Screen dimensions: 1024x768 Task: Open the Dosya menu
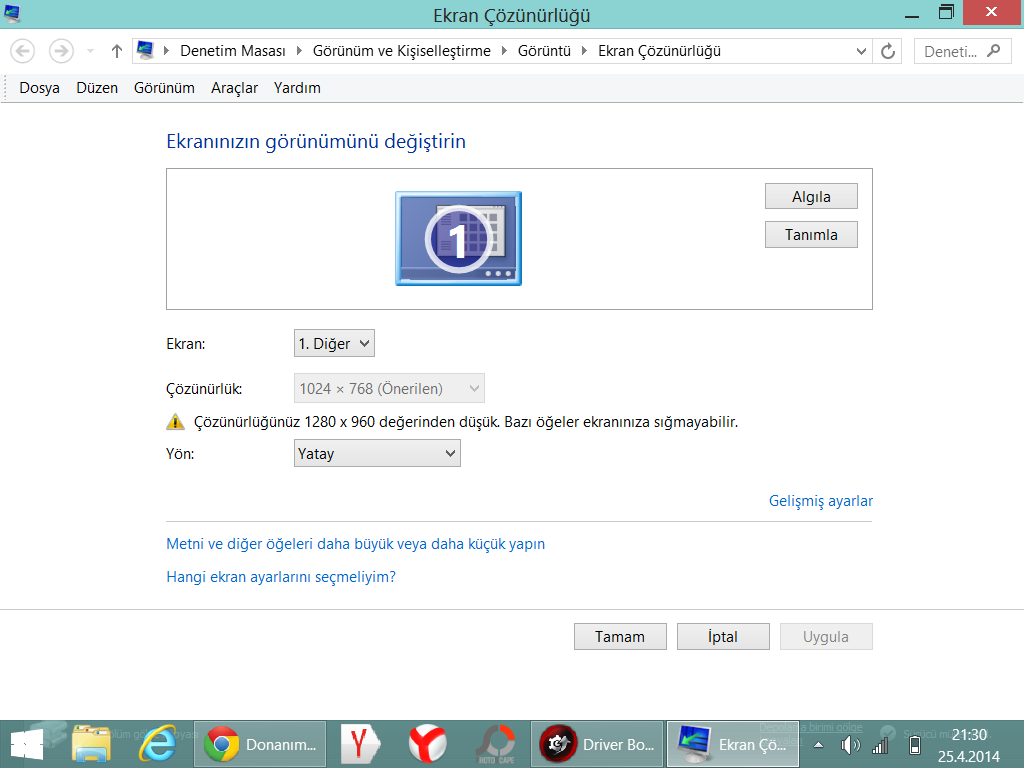pyautogui.click(x=39, y=88)
